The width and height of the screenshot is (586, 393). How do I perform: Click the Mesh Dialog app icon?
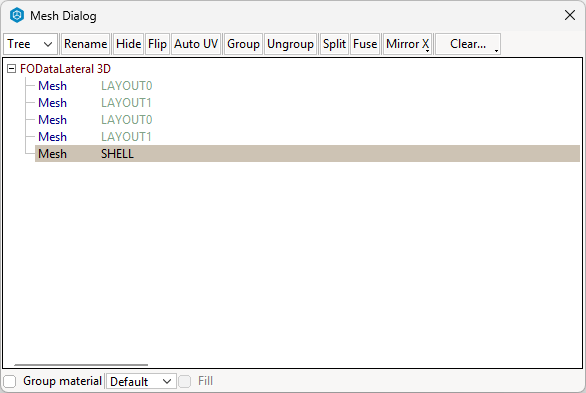coord(17,16)
